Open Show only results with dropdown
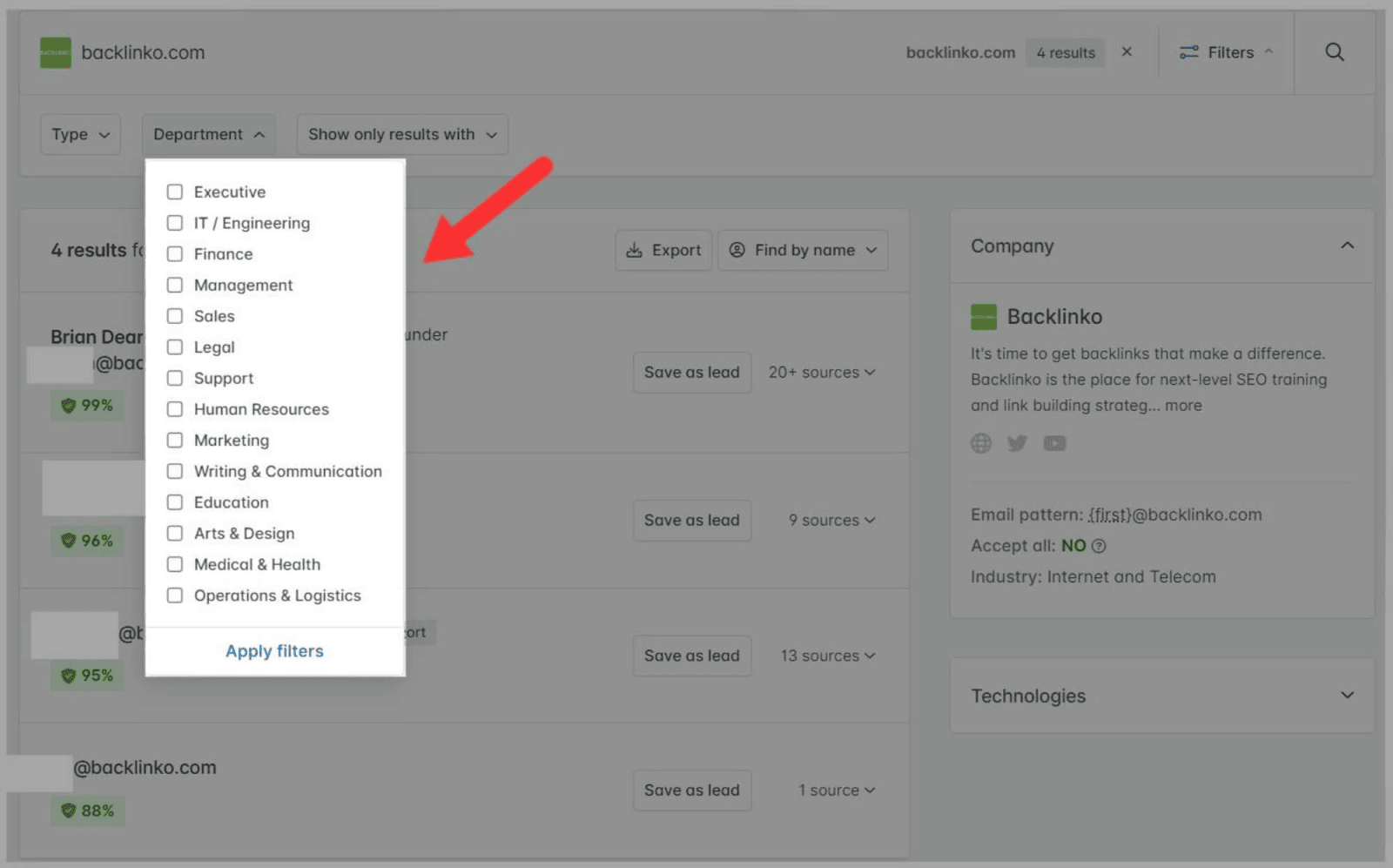1393x868 pixels. pyautogui.click(x=402, y=135)
